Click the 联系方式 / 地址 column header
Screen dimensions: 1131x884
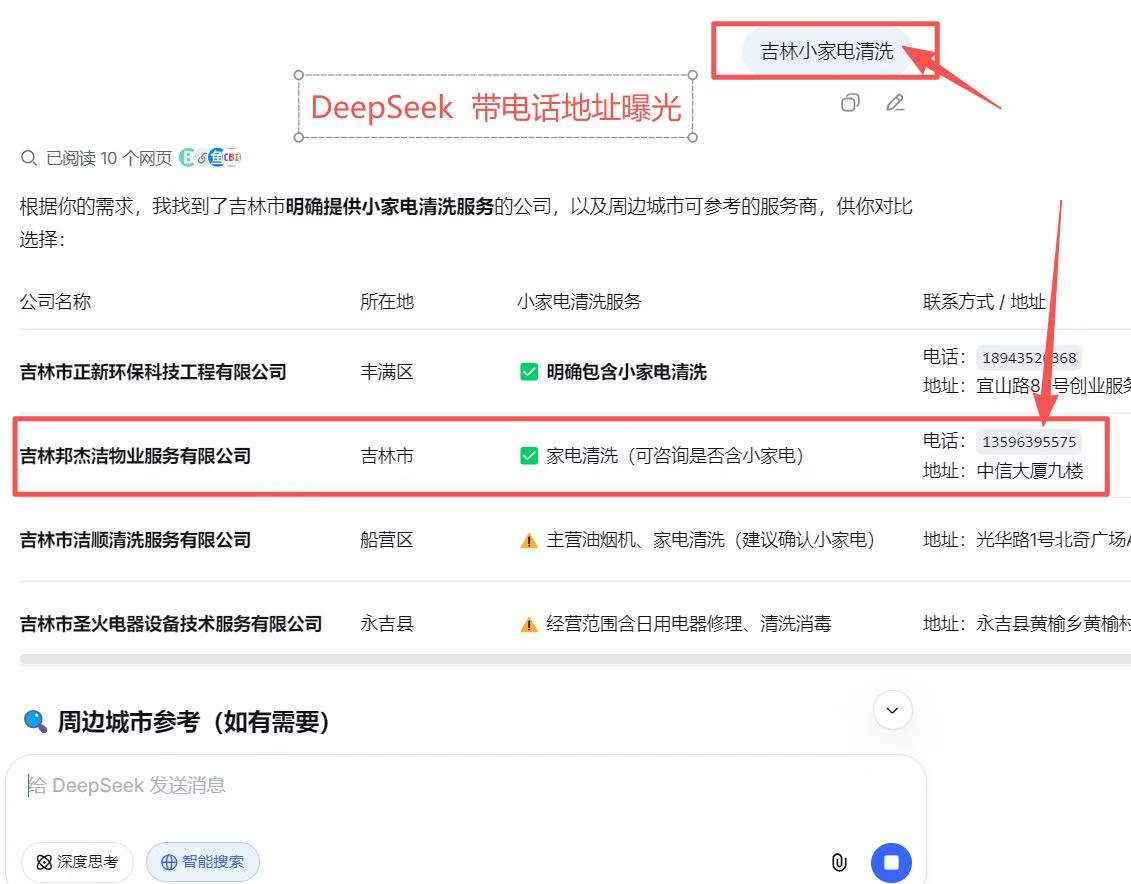984,301
